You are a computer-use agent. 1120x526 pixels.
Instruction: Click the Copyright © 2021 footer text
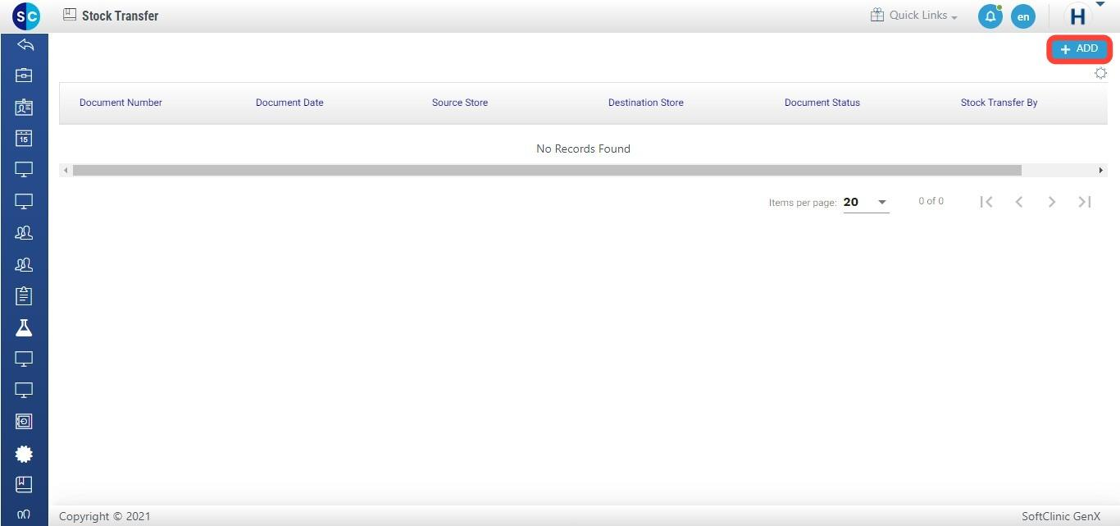click(105, 516)
